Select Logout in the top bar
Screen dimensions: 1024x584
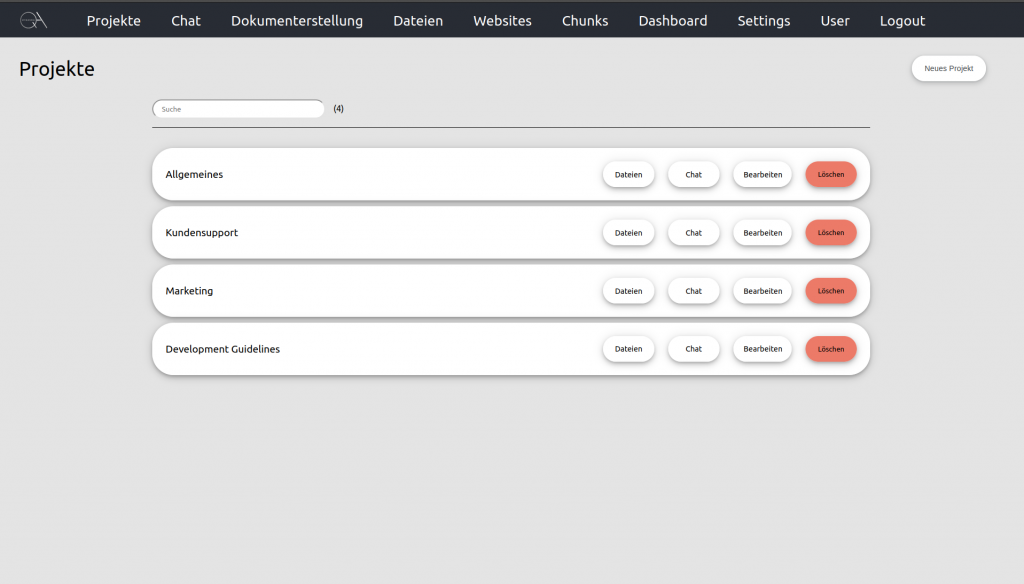point(902,21)
